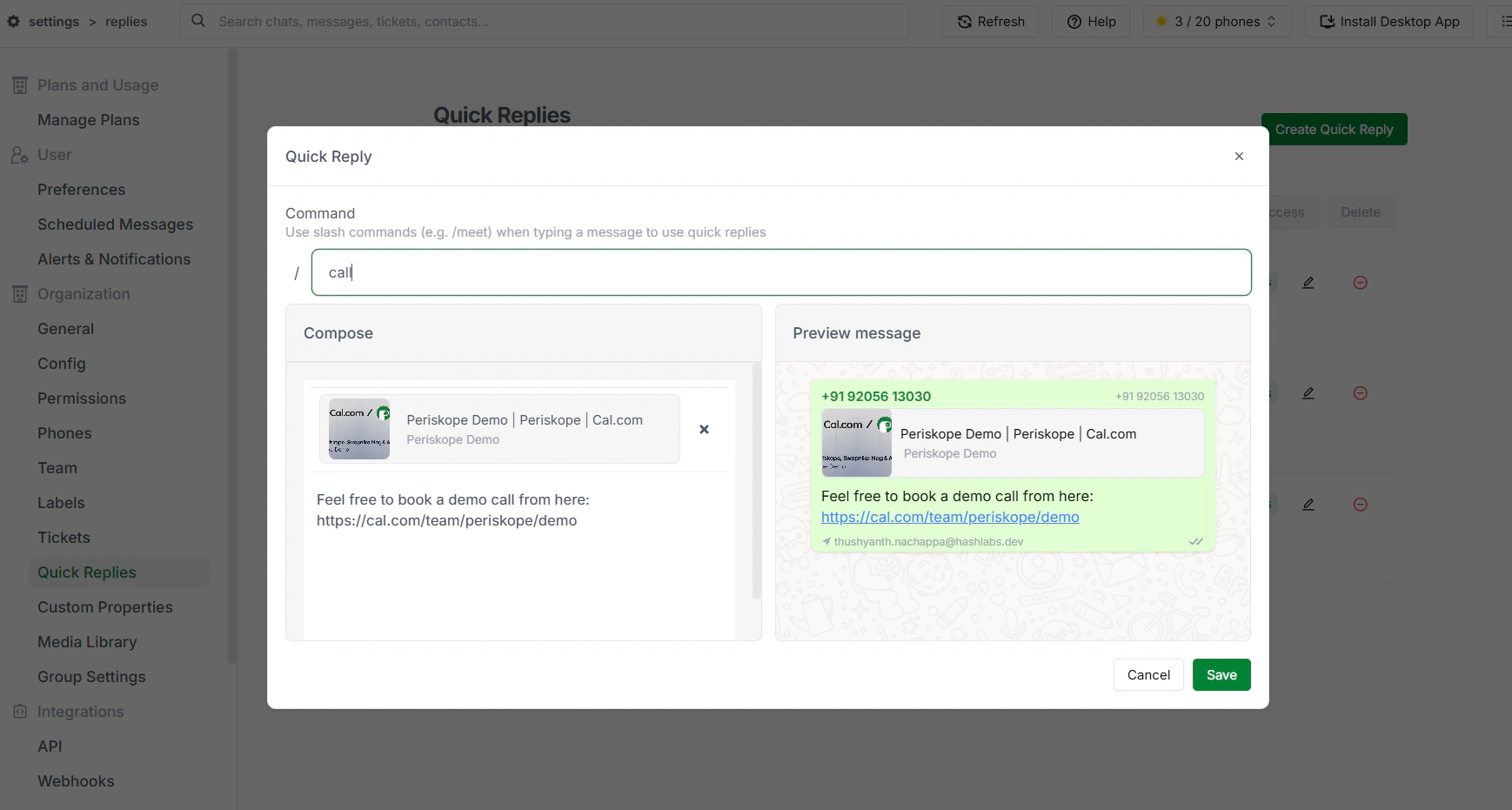Open the Config settings page
1512x810 pixels.
pos(62,364)
